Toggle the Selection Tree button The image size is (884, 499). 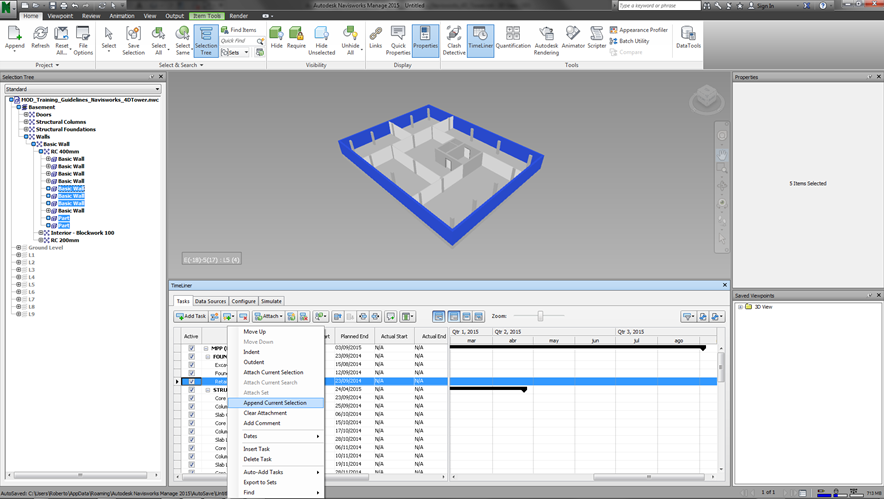pyautogui.click(x=206, y=41)
